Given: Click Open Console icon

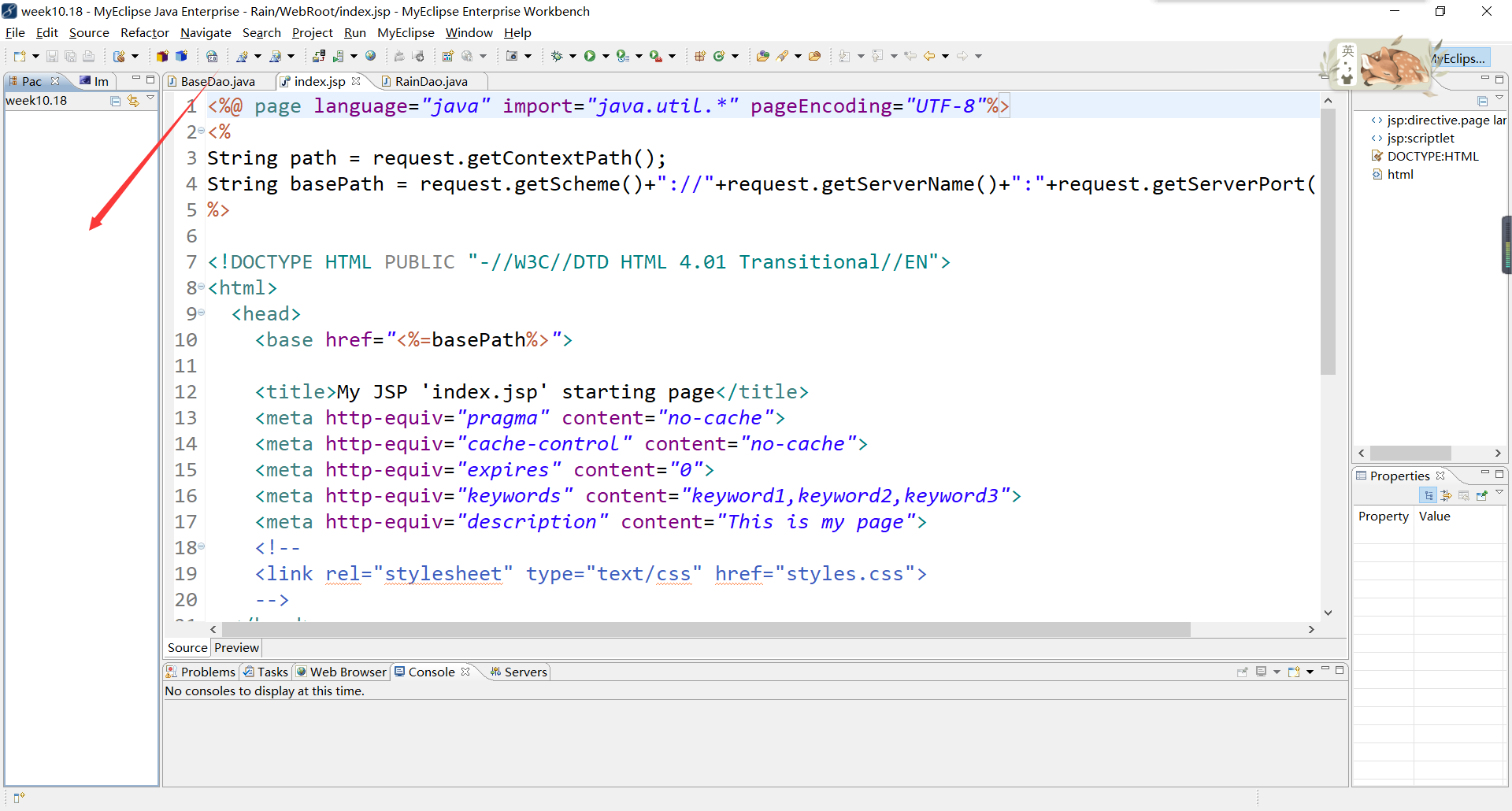Looking at the screenshot, I should coord(1294,672).
